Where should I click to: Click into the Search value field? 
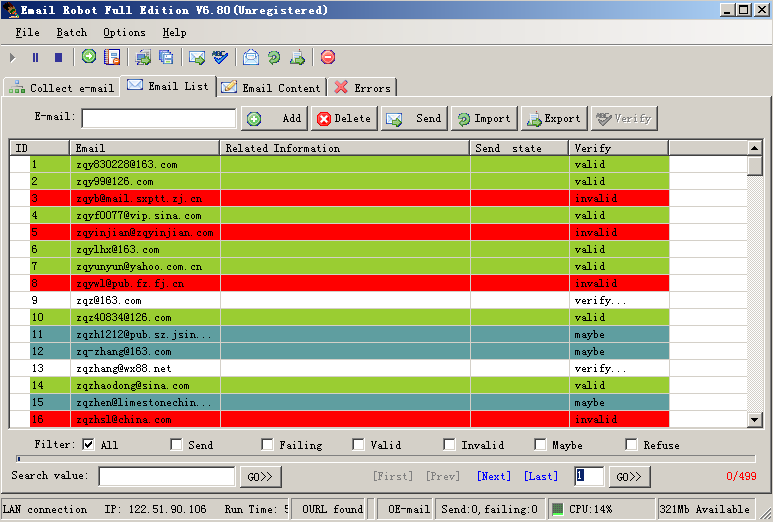tap(167, 476)
